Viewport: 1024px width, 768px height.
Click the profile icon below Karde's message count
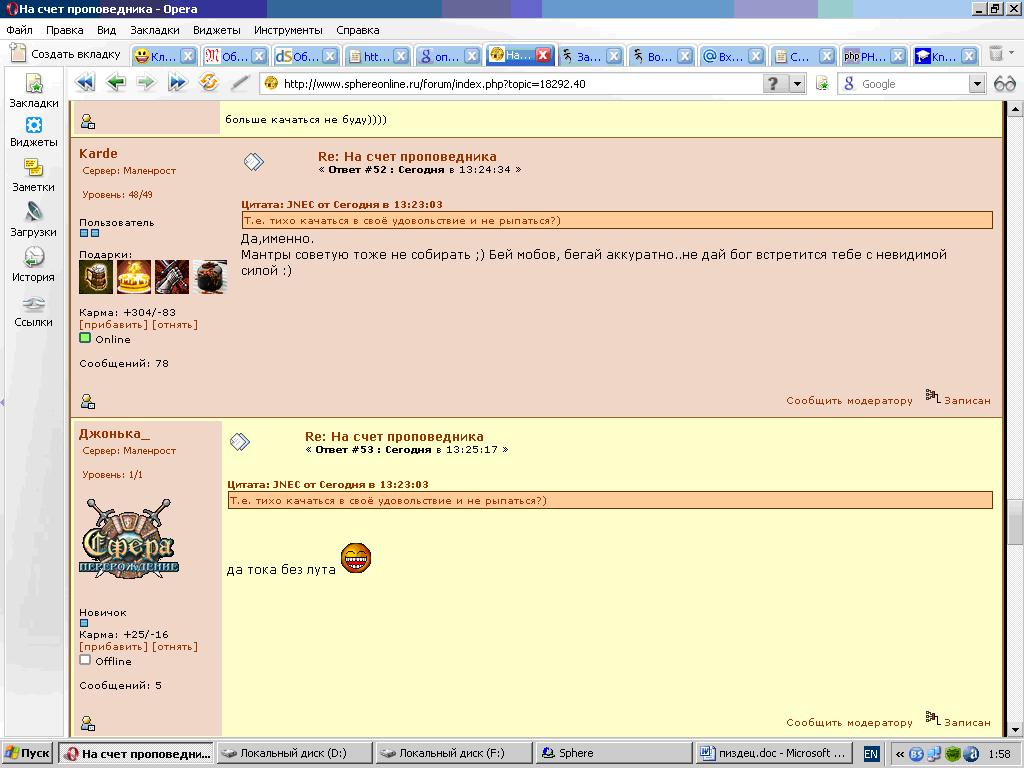tap(88, 401)
